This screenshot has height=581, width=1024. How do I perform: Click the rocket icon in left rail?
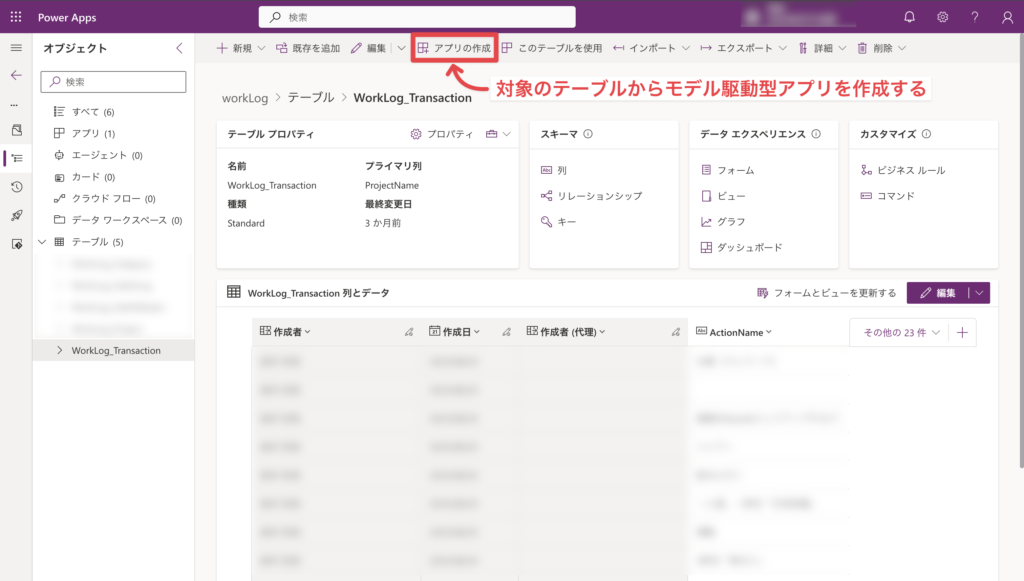point(16,215)
